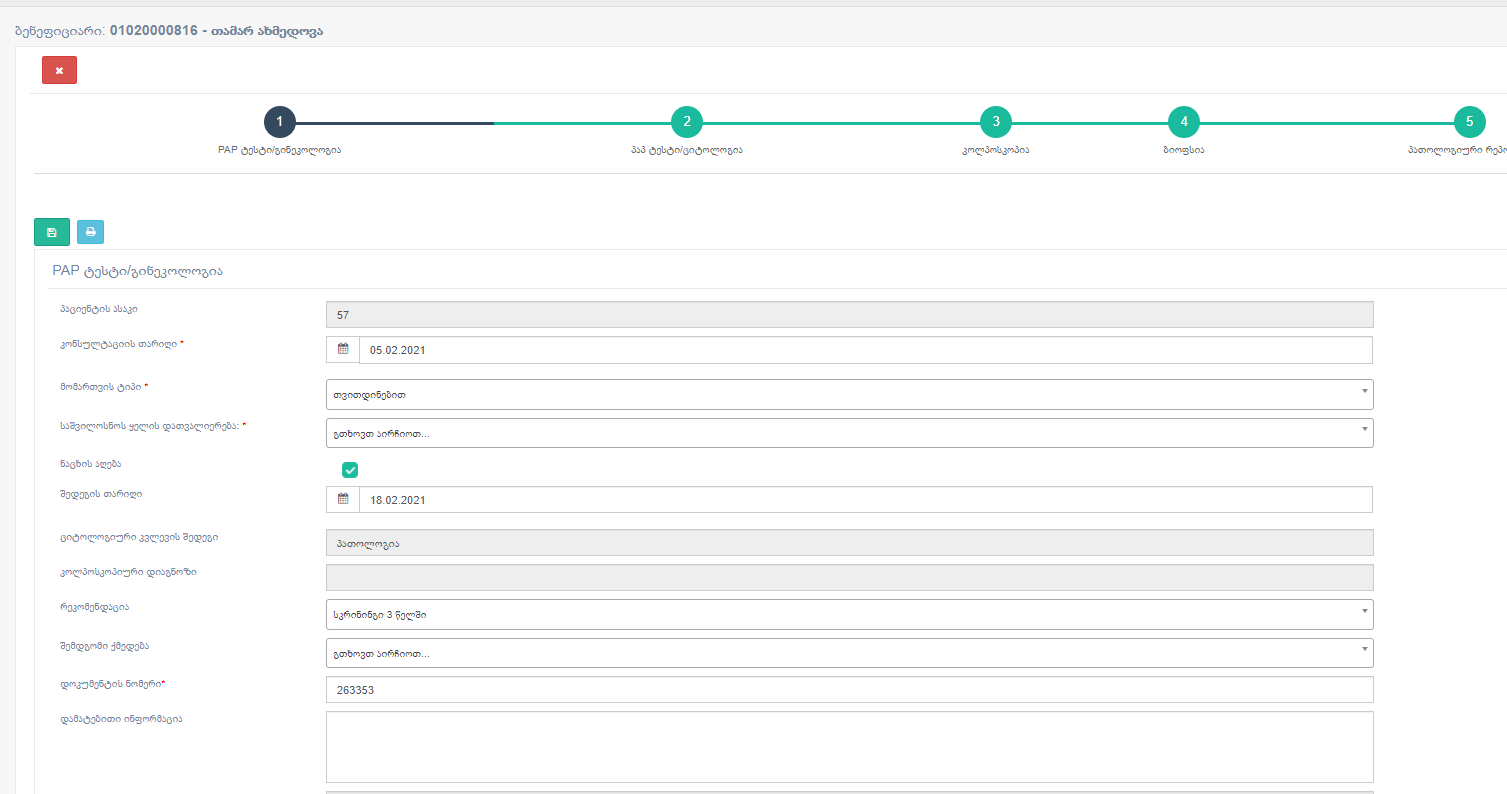Expand შემდგომი ქმედება dropdown
Image resolution: width=1507 pixels, height=794 pixels.
click(849, 653)
